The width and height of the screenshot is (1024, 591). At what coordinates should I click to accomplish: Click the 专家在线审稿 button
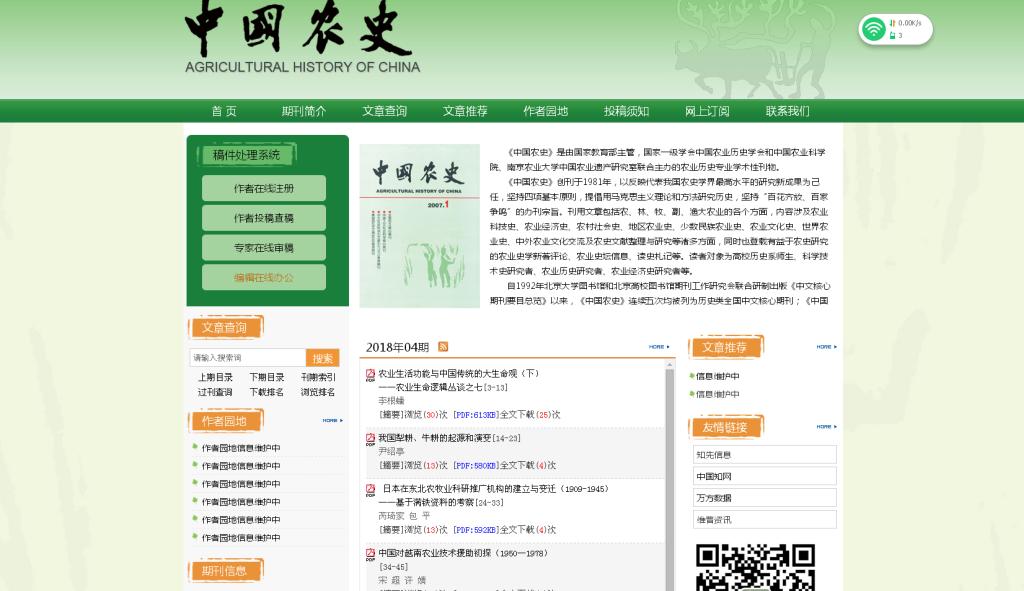tap(264, 248)
